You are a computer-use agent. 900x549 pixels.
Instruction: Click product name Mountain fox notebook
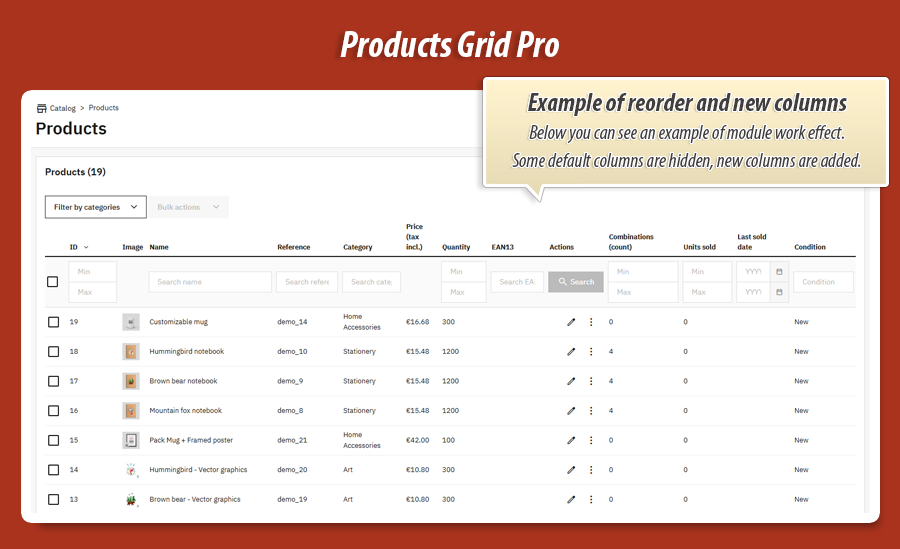pyautogui.click(x=185, y=411)
